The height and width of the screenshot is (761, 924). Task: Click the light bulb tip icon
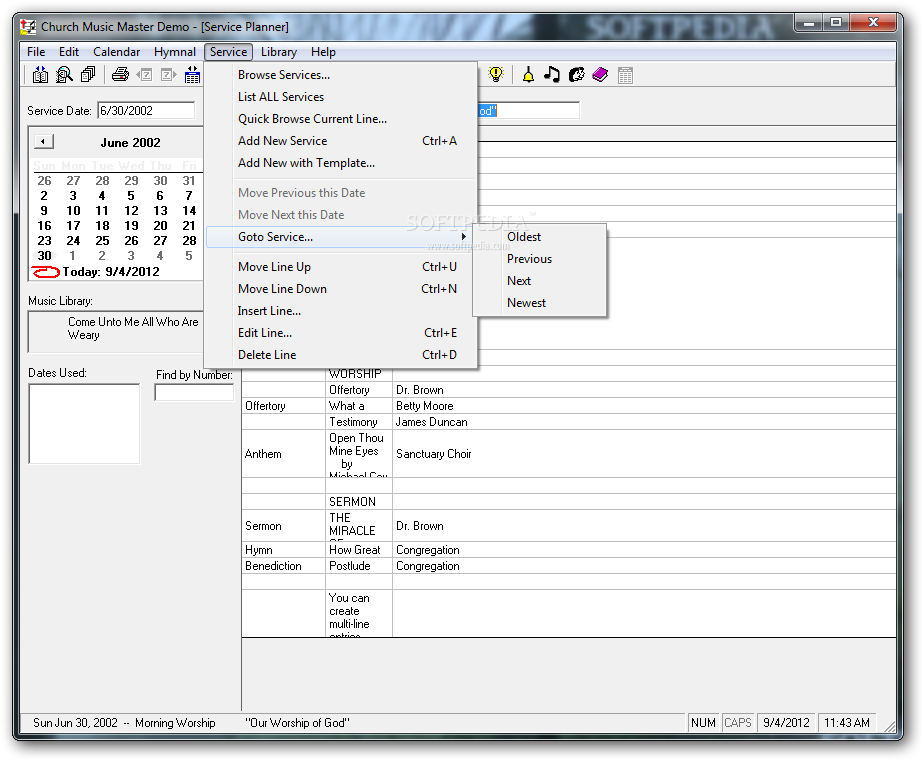[496, 75]
